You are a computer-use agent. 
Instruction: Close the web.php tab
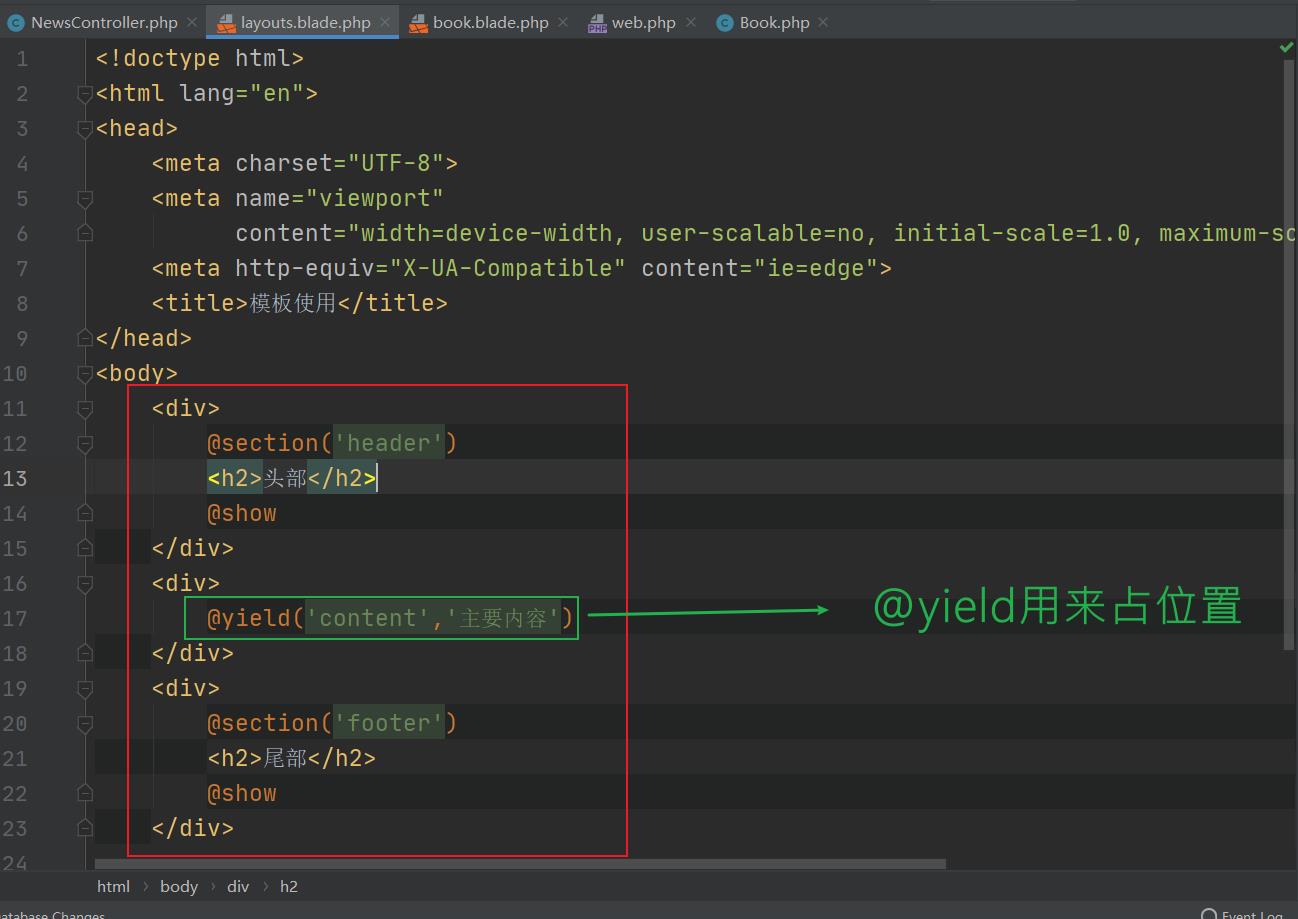point(690,22)
